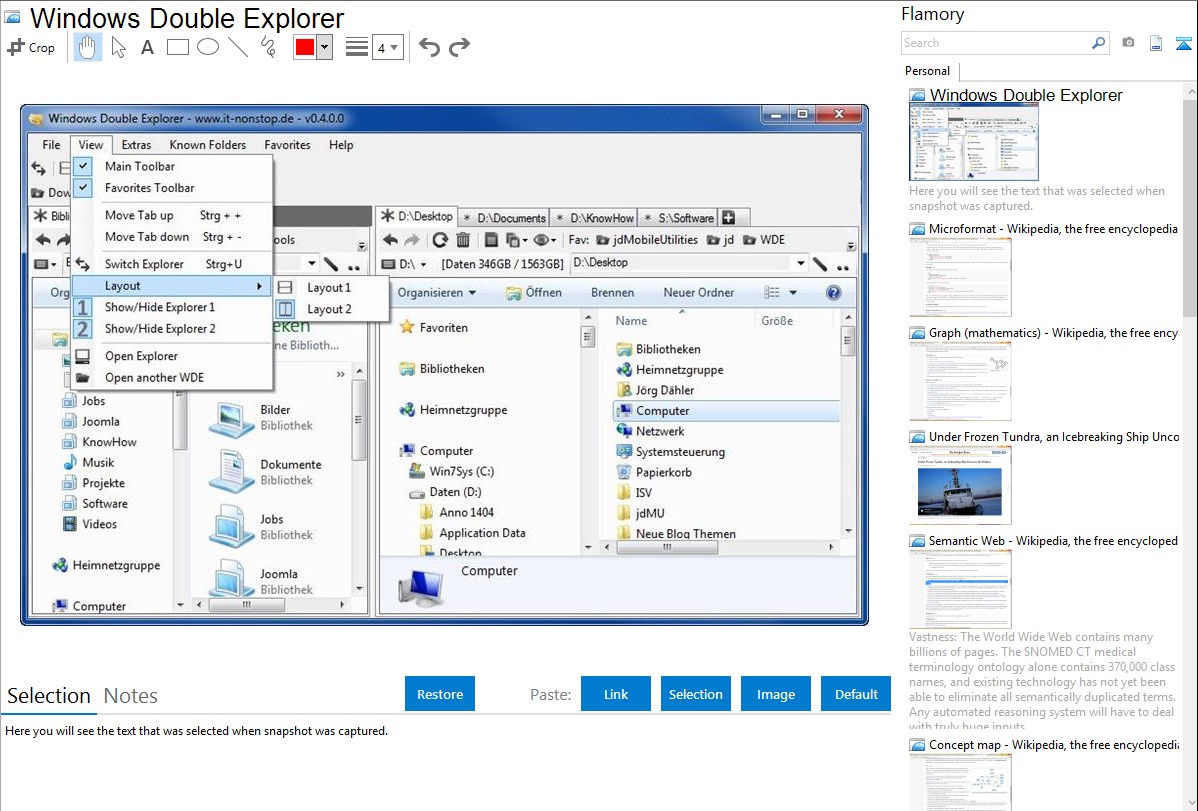The image size is (1198, 811).
Task: Open the line width dropdown
Action: 388,47
